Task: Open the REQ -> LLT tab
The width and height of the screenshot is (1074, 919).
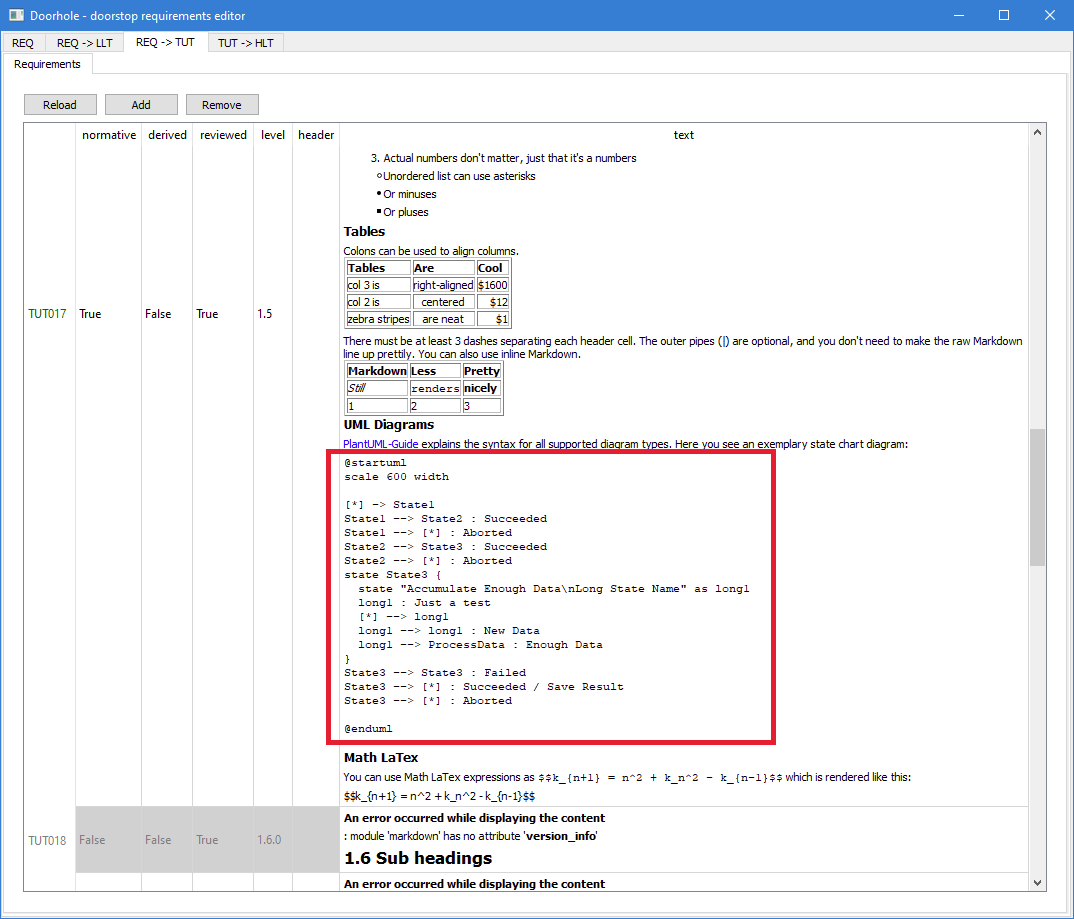Action: click(84, 42)
